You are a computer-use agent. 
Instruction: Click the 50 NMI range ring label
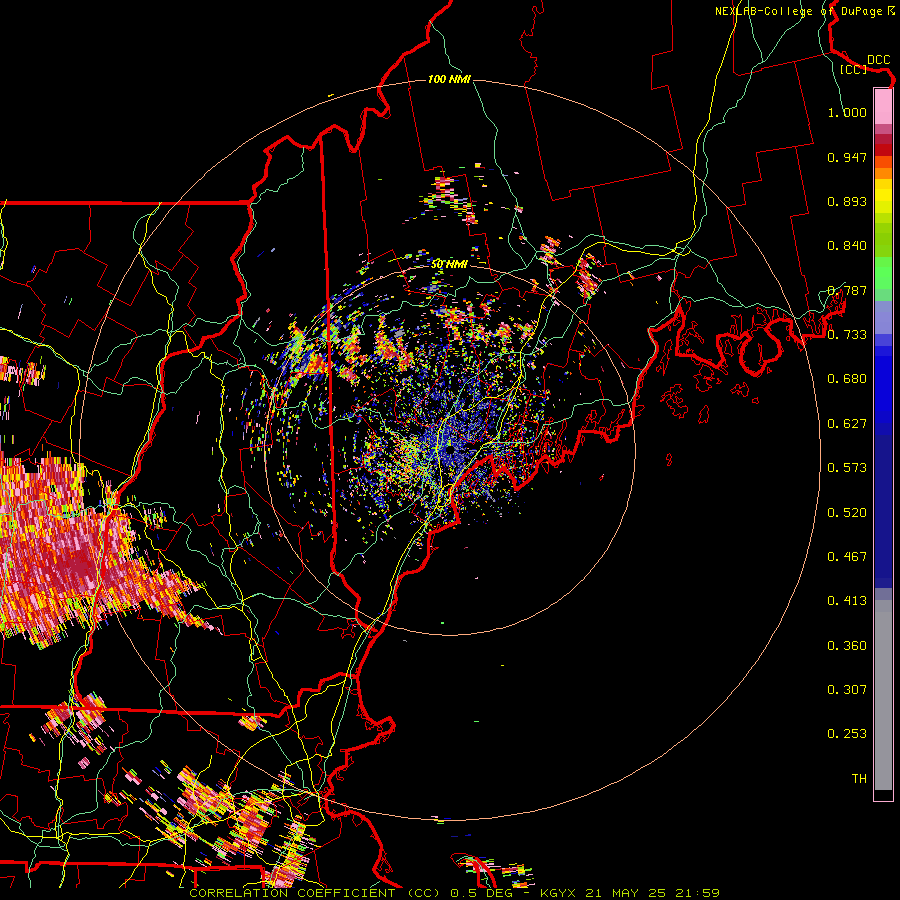(449, 264)
